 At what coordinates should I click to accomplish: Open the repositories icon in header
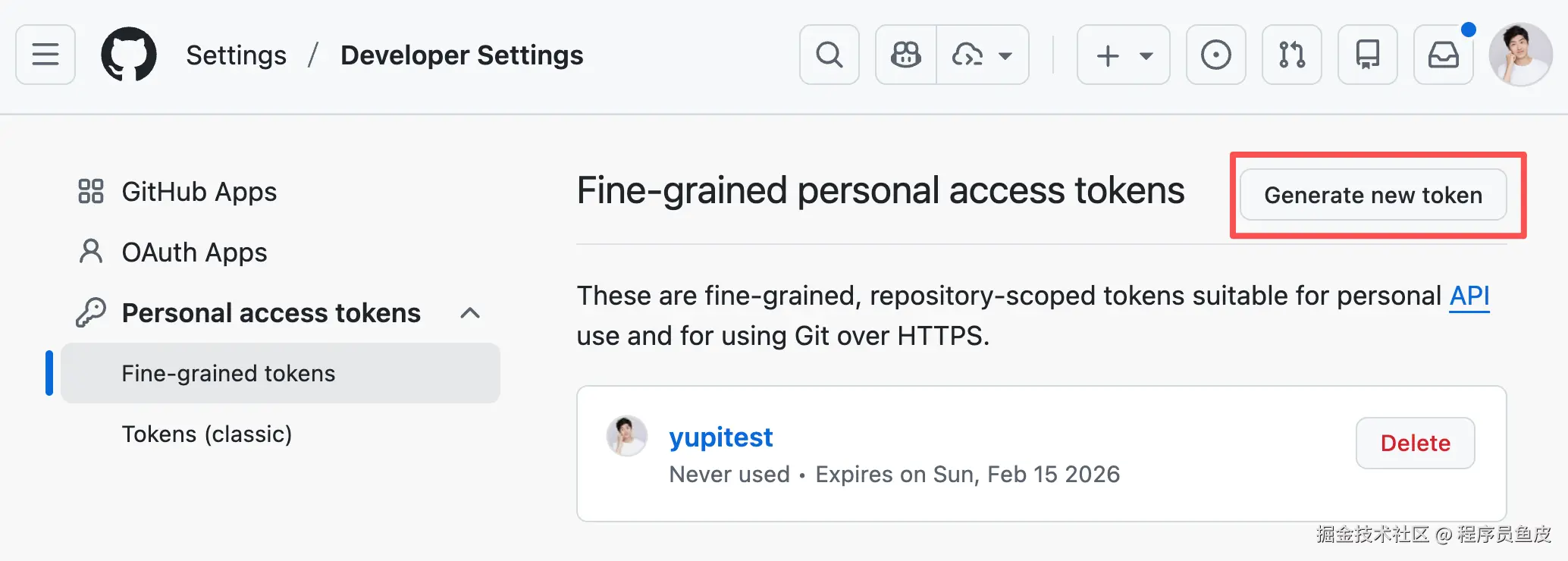coord(1367,55)
